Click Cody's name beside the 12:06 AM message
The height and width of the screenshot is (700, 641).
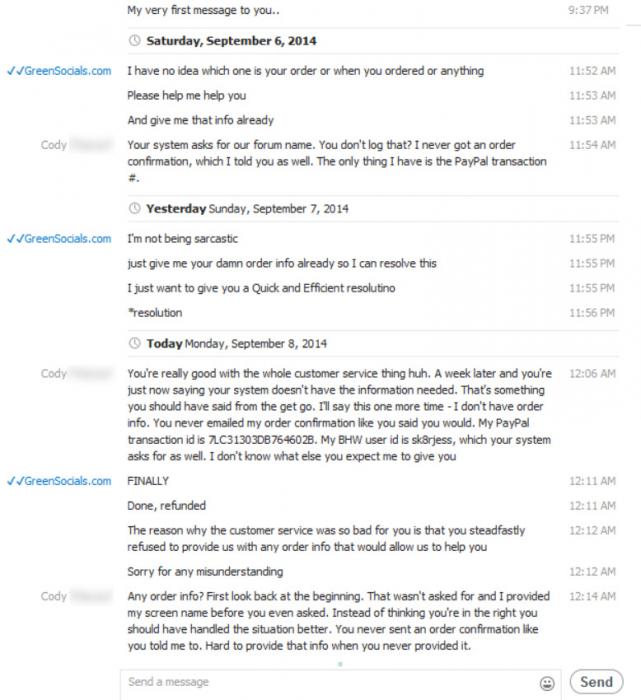(54, 373)
